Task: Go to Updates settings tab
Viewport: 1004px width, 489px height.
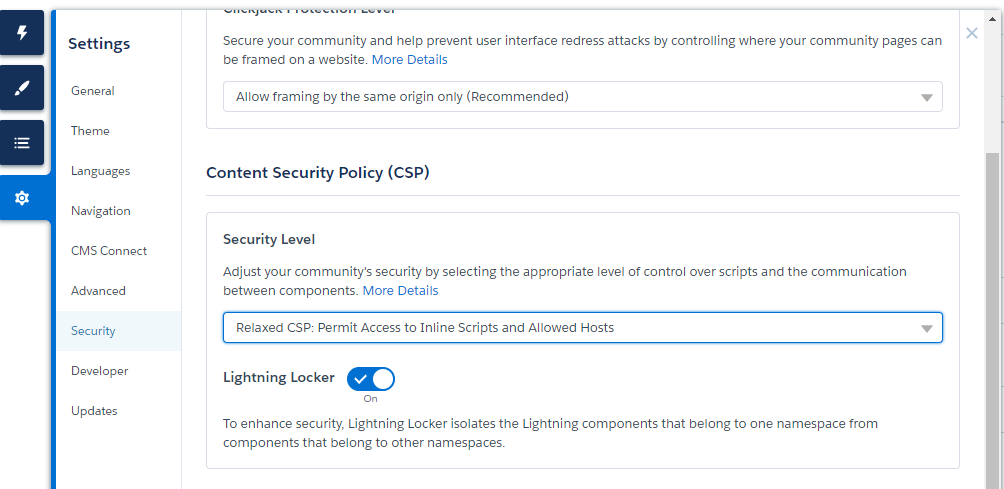Action: coord(94,411)
